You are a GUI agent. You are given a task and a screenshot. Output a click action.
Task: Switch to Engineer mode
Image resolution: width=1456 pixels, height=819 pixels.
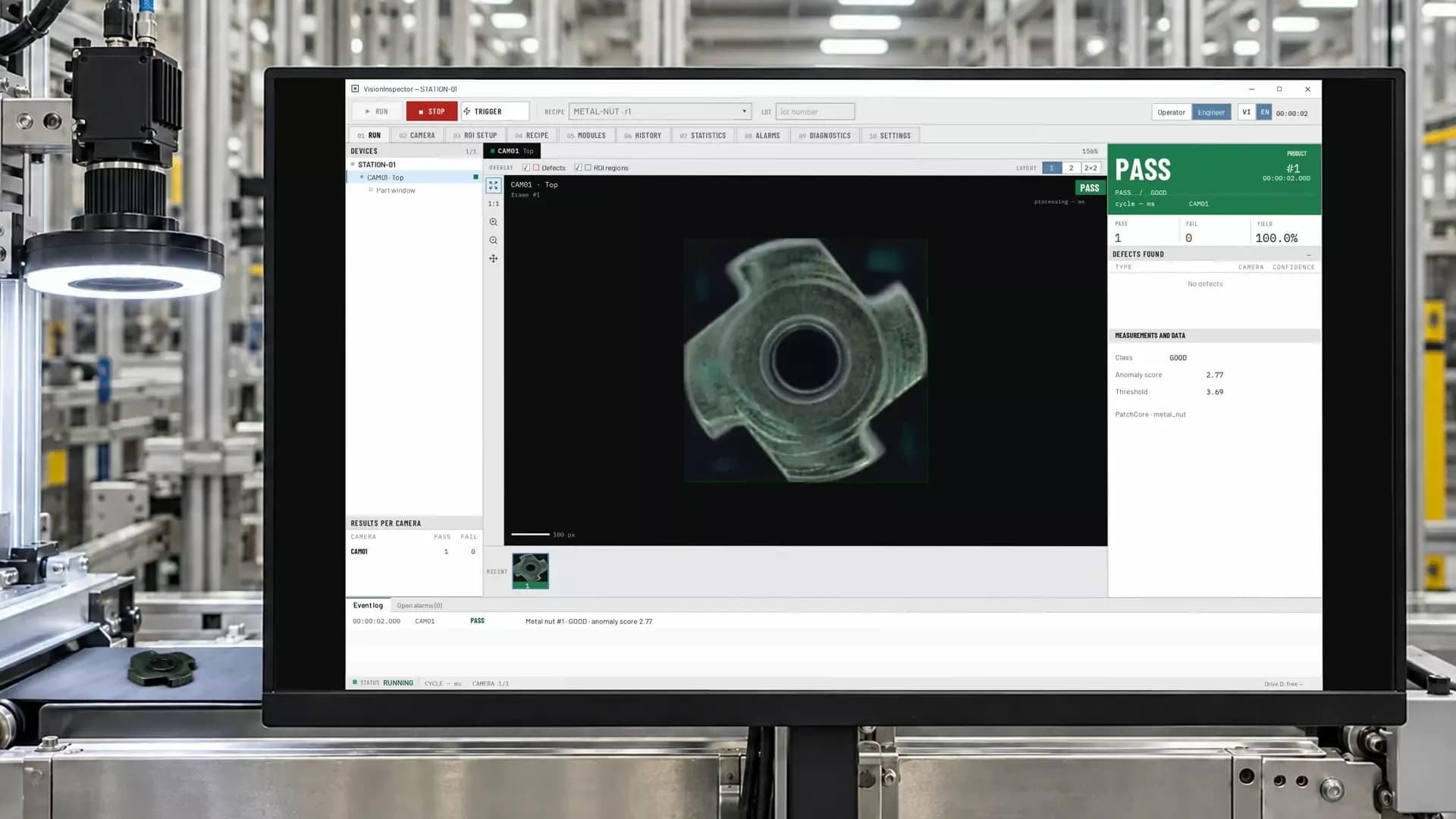[x=1211, y=112]
